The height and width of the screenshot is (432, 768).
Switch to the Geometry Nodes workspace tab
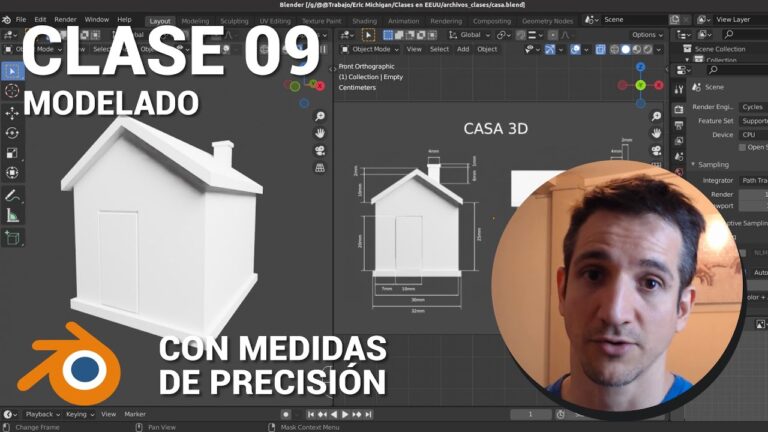[547, 21]
